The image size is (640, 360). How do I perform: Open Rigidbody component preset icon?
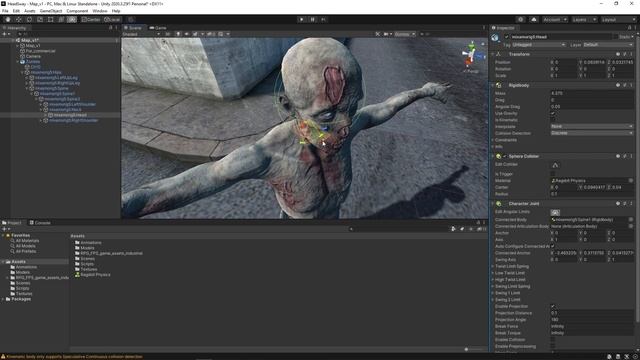(625, 85)
